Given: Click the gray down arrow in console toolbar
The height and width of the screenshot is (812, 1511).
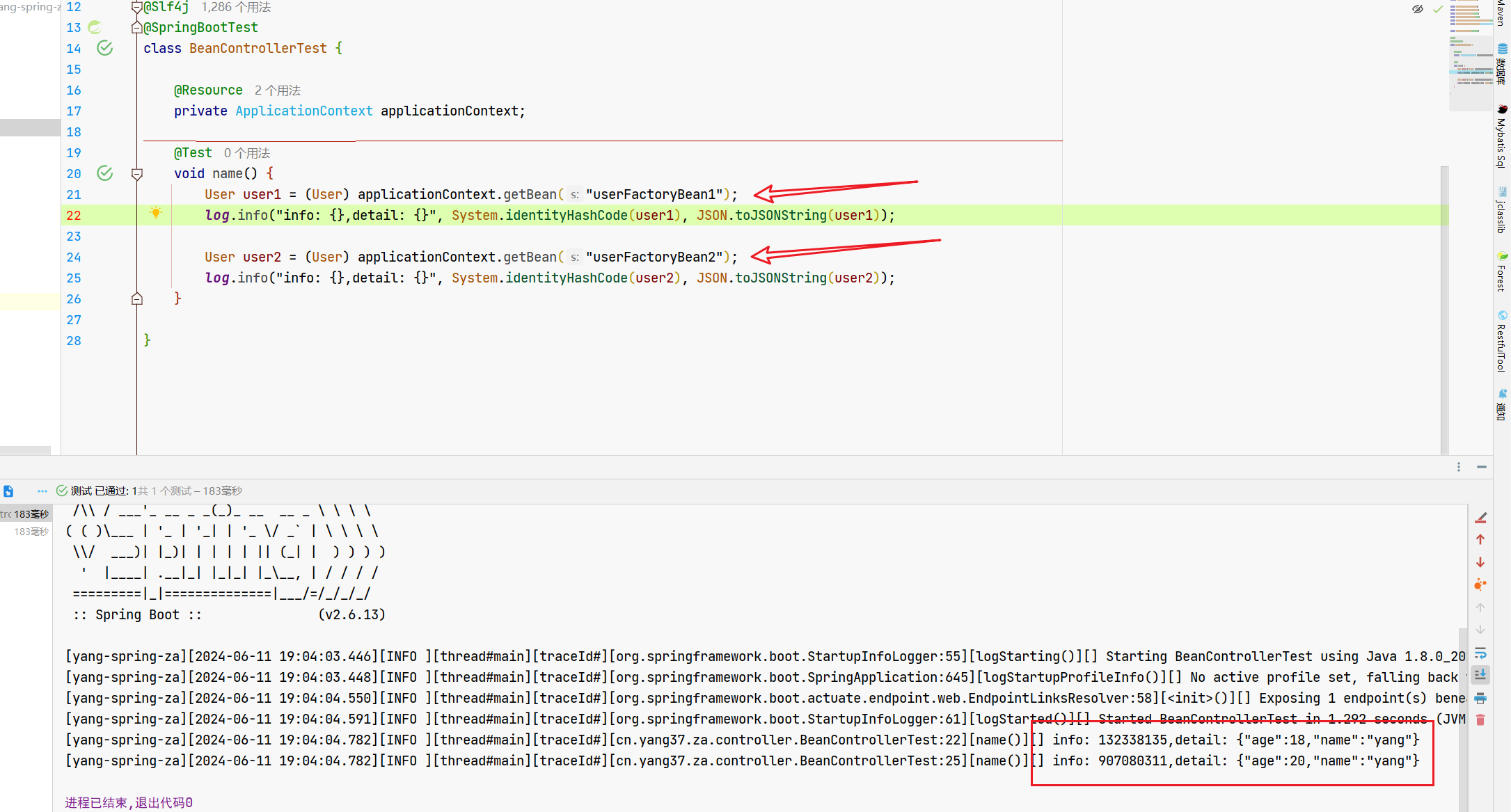Looking at the screenshot, I should tap(1480, 630).
